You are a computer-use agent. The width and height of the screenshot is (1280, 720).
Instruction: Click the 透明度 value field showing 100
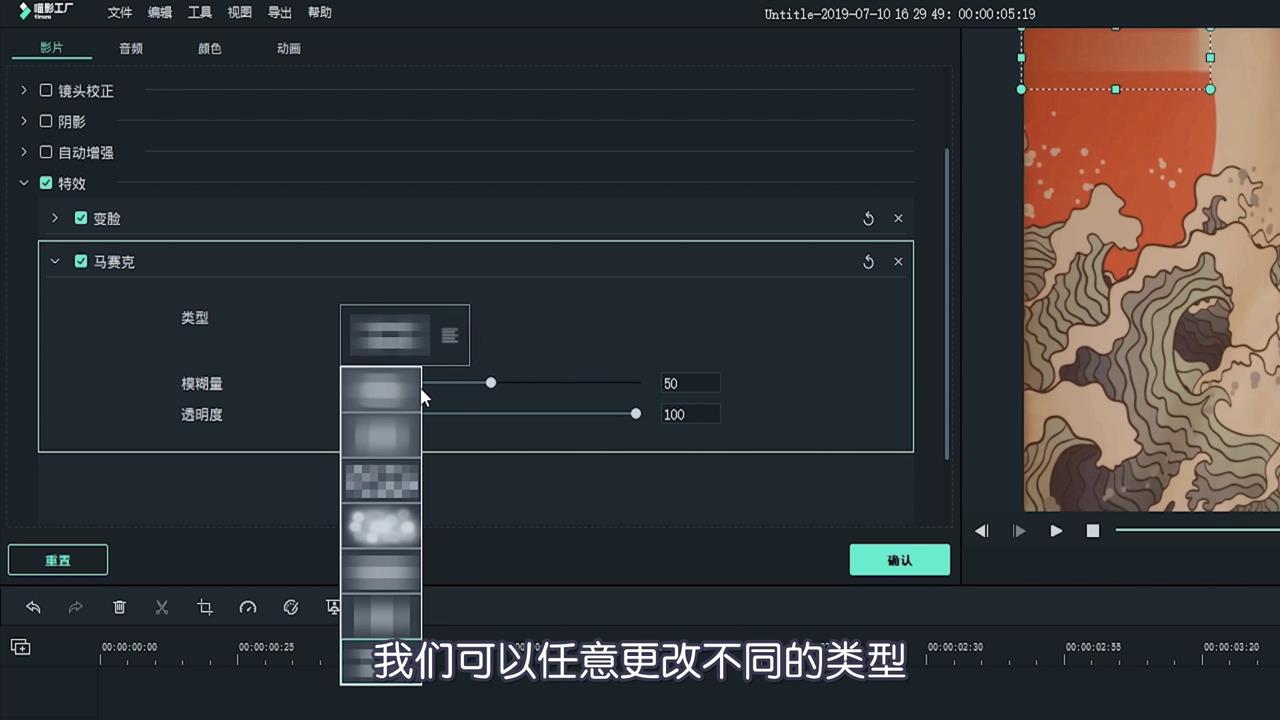[690, 414]
